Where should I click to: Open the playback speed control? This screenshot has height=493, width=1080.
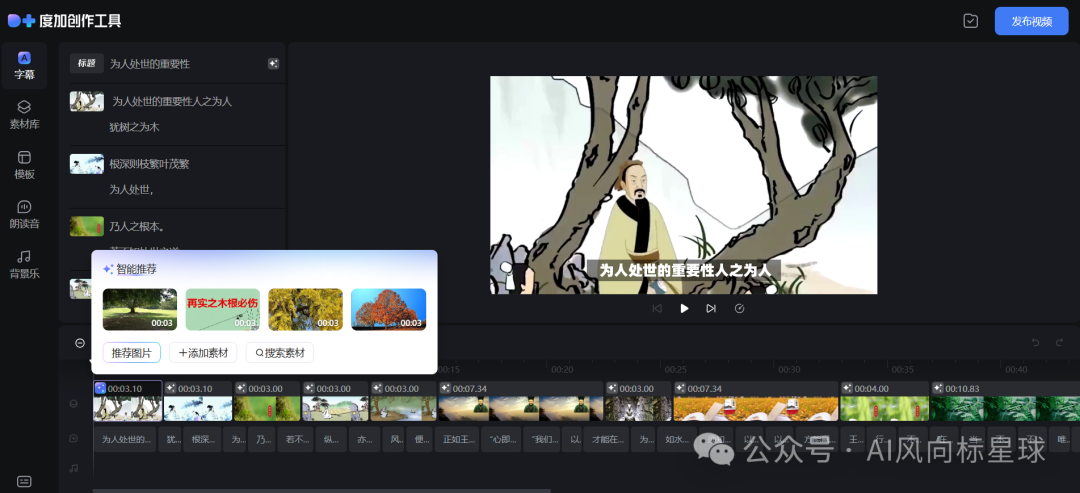(739, 308)
